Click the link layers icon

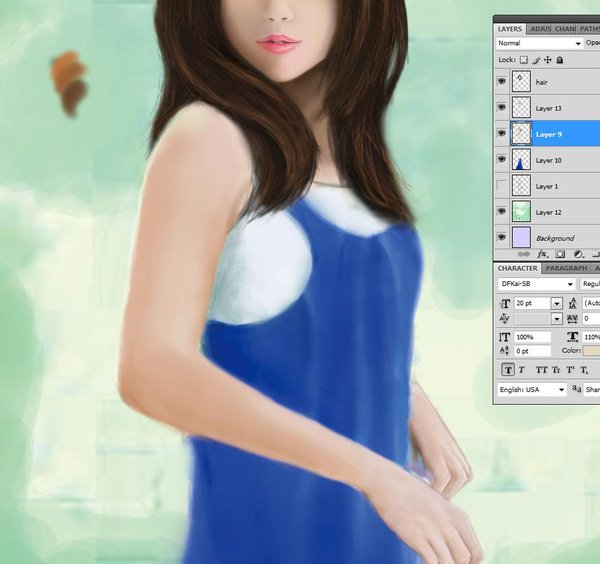click(523, 254)
